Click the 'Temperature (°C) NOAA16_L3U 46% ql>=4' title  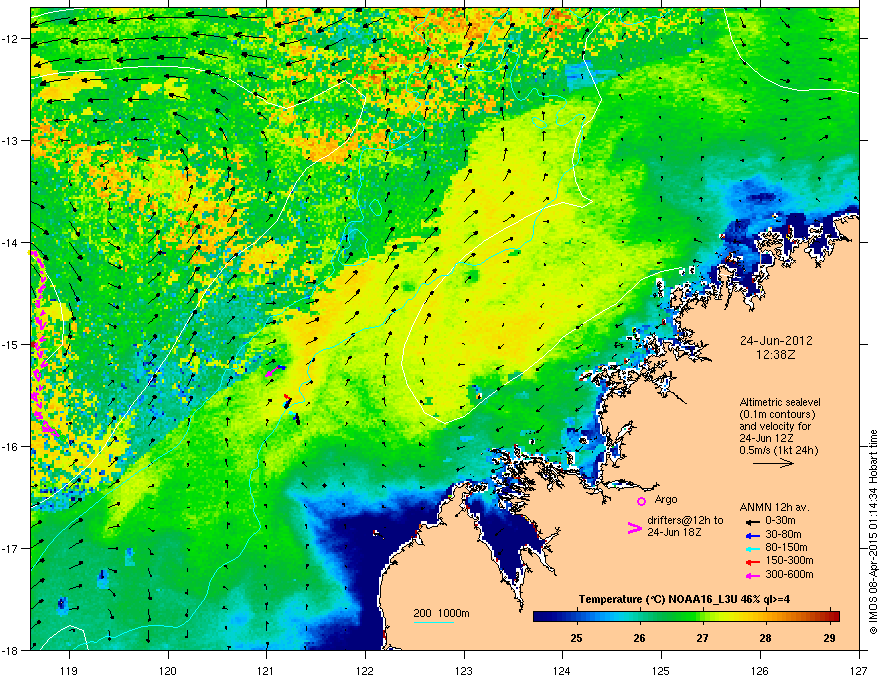click(684, 599)
